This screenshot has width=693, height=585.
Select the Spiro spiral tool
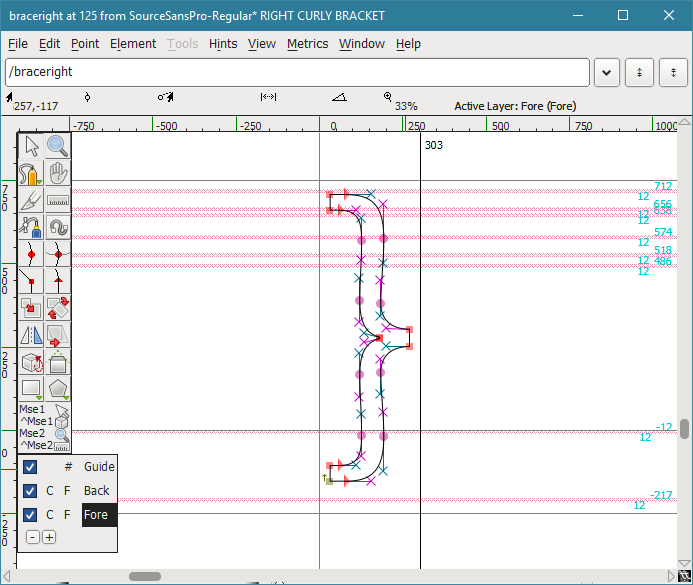58,227
